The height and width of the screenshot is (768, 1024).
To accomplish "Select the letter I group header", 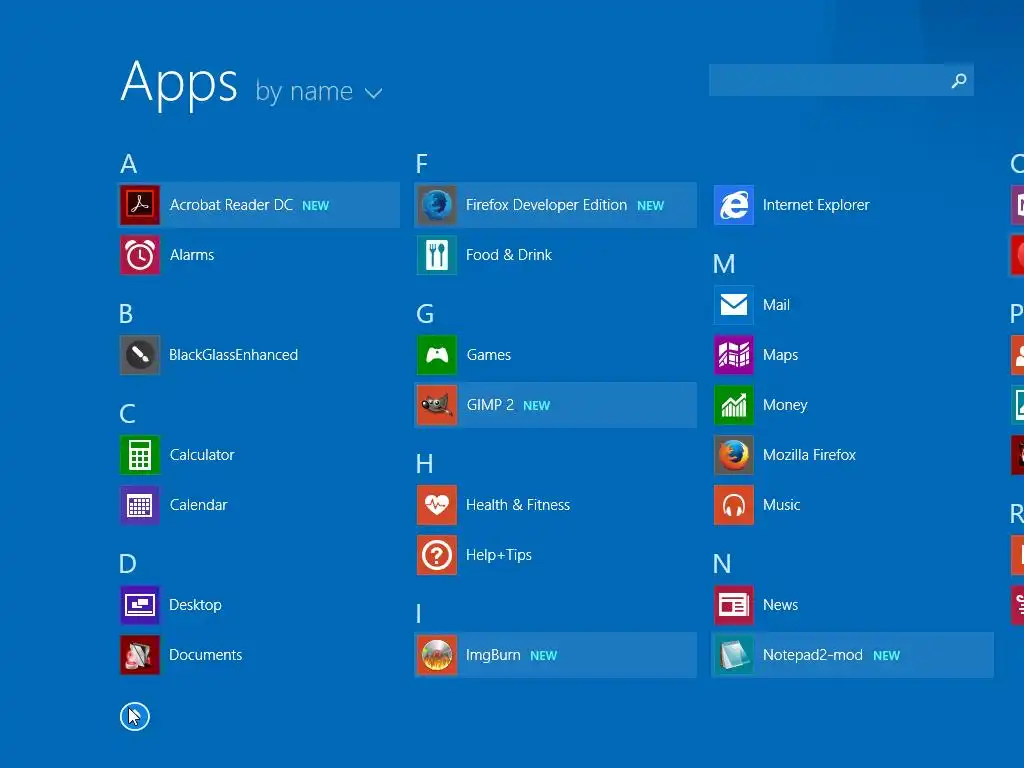I will coord(419,614).
